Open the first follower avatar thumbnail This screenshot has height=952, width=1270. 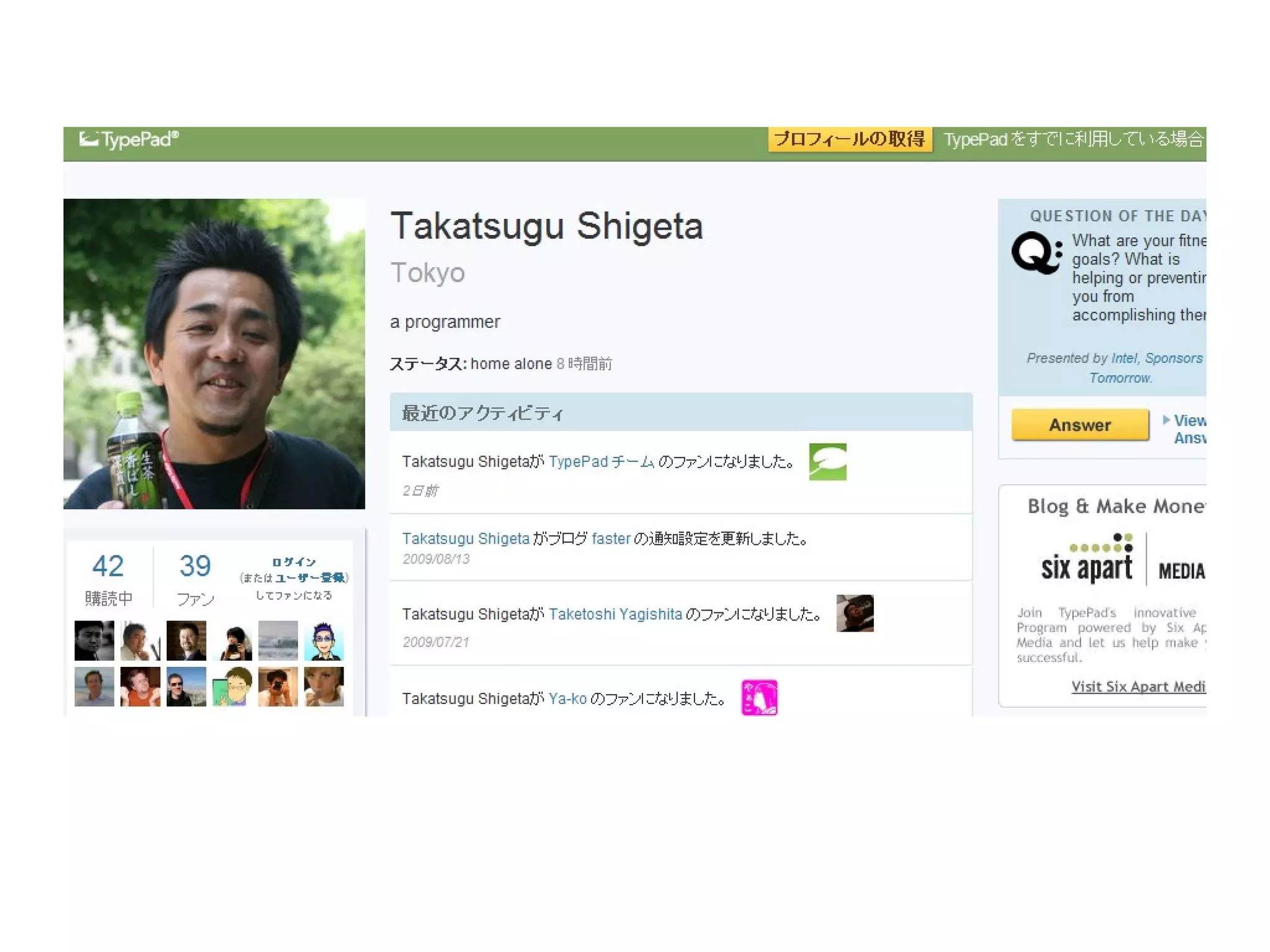(x=94, y=641)
